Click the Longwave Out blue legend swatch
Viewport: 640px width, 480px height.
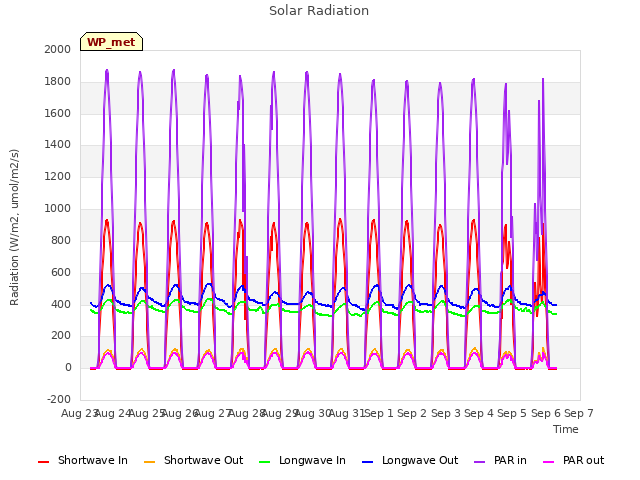pos(367,462)
